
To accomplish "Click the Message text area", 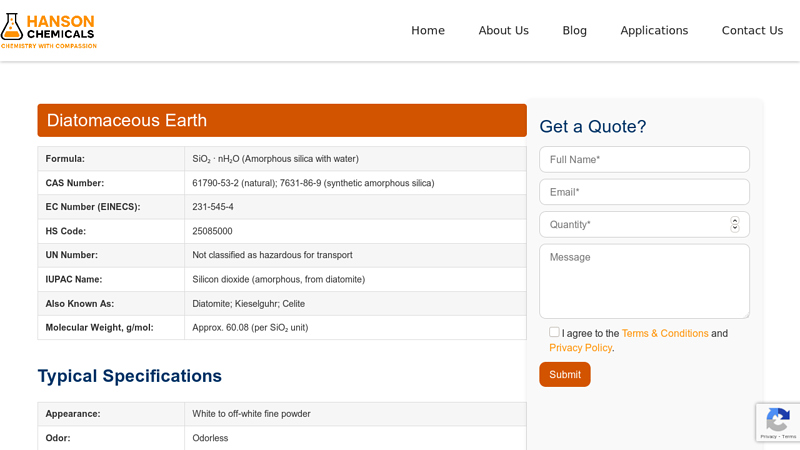I will 644,281.
